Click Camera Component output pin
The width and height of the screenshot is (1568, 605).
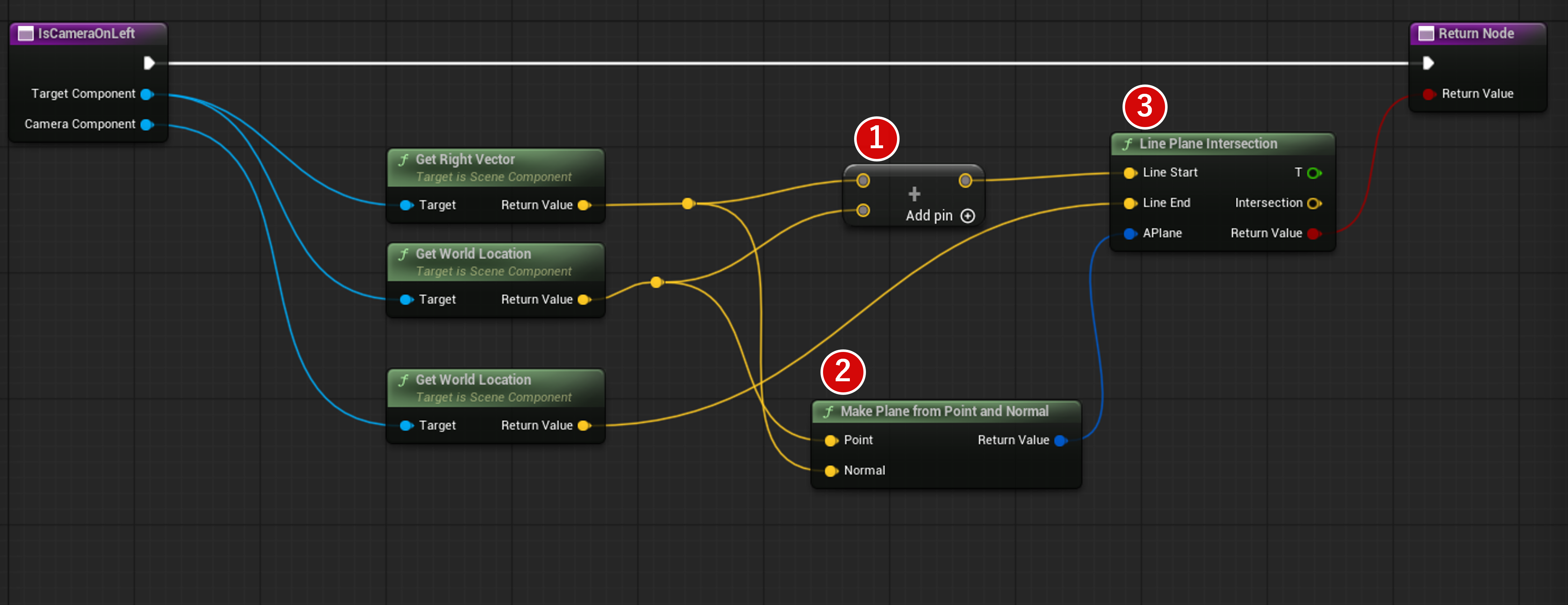click(x=147, y=124)
